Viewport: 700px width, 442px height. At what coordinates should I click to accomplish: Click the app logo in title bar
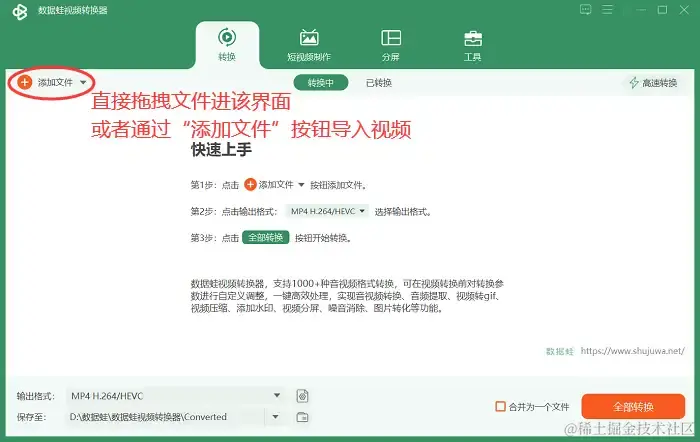tap(20, 12)
